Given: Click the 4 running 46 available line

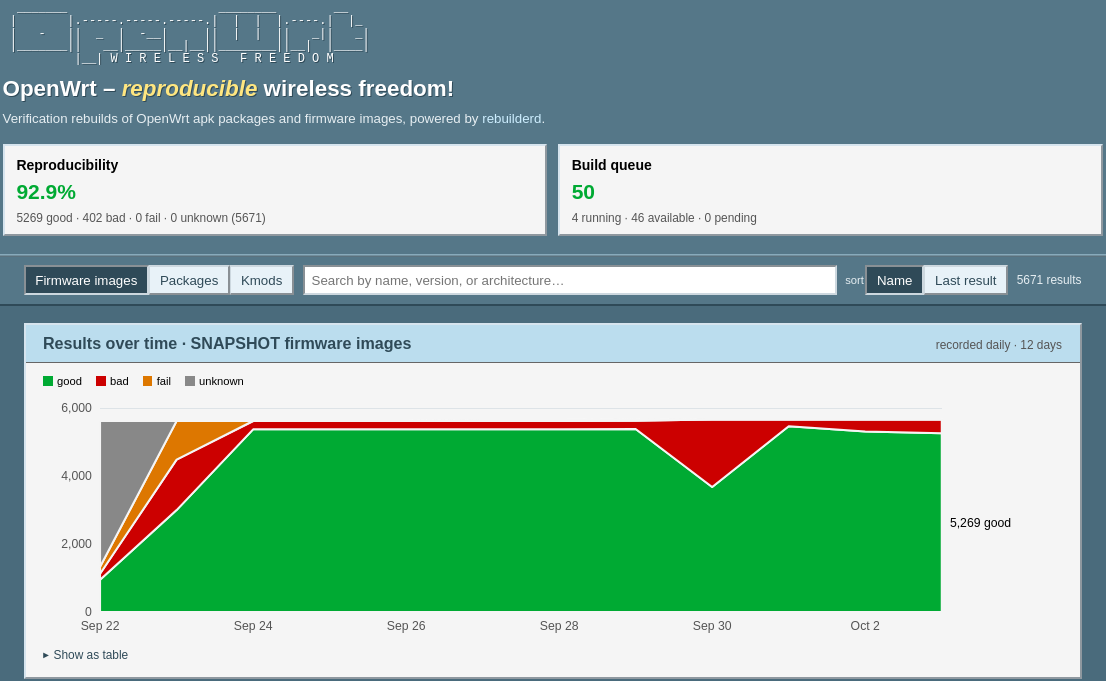Looking at the screenshot, I should (664, 218).
